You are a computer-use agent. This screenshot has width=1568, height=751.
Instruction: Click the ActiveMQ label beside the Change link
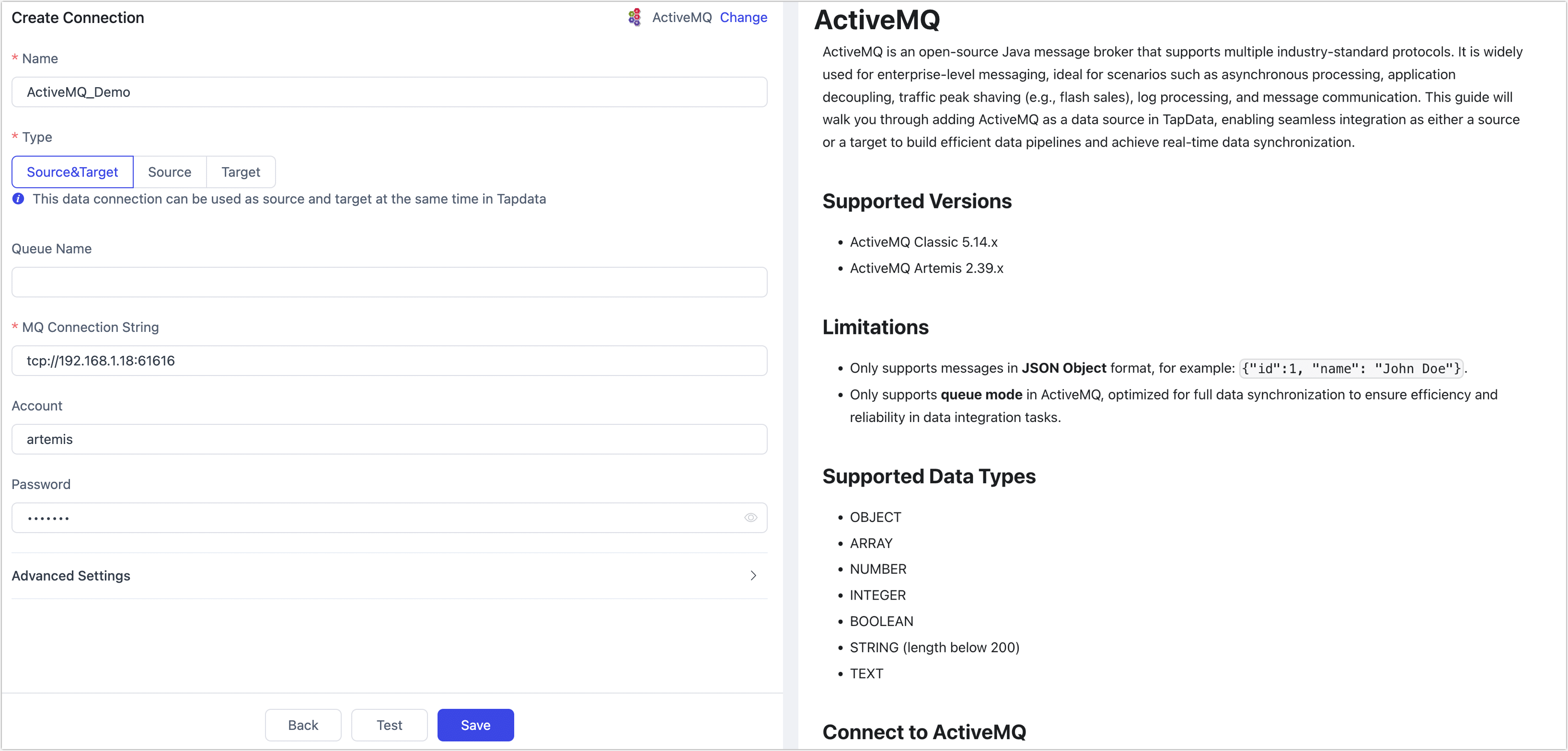click(x=682, y=18)
